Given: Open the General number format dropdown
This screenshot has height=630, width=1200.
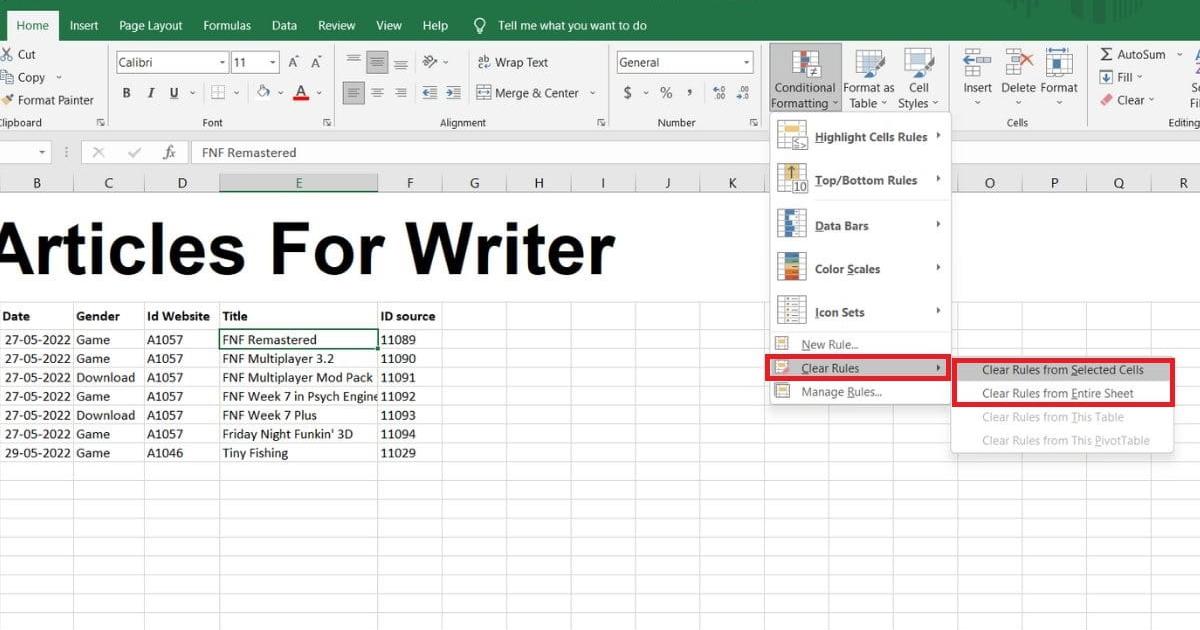Looking at the screenshot, I should tap(684, 61).
